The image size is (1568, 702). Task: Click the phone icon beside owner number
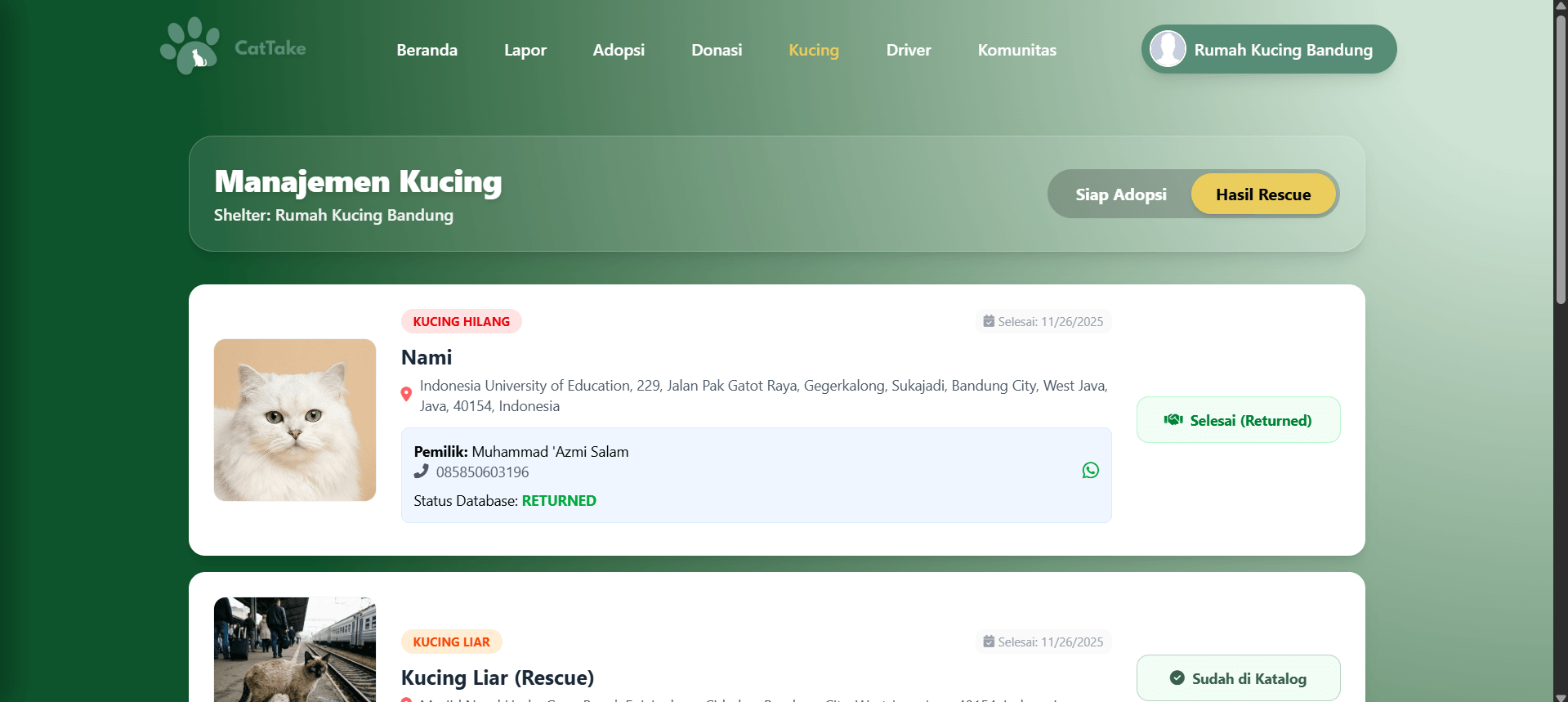coord(421,472)
